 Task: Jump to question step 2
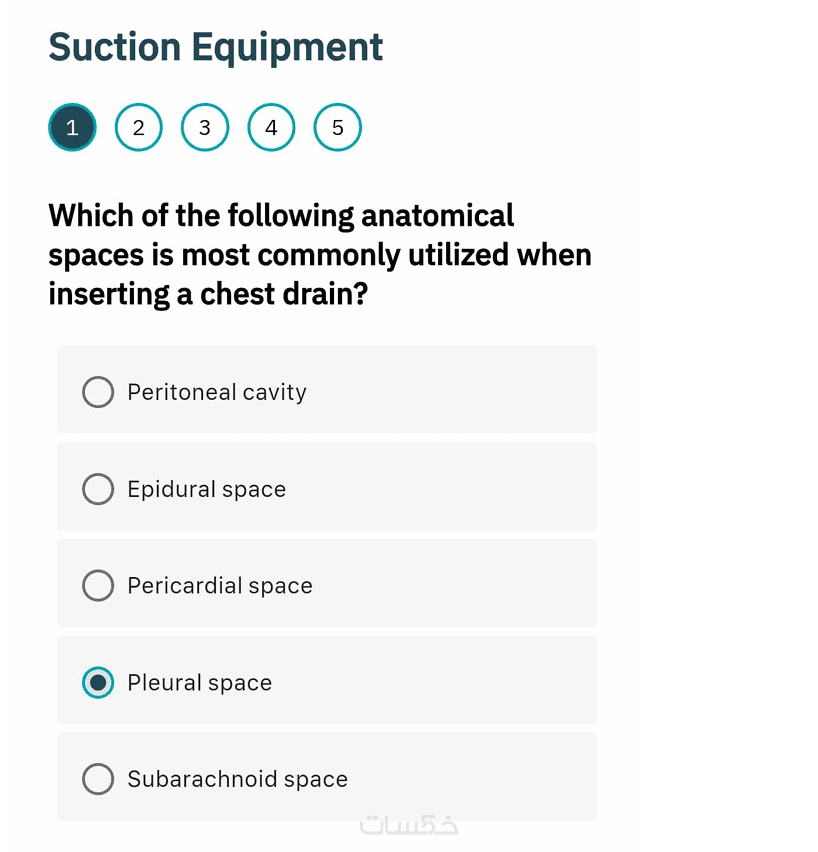[x=138, y=128]
